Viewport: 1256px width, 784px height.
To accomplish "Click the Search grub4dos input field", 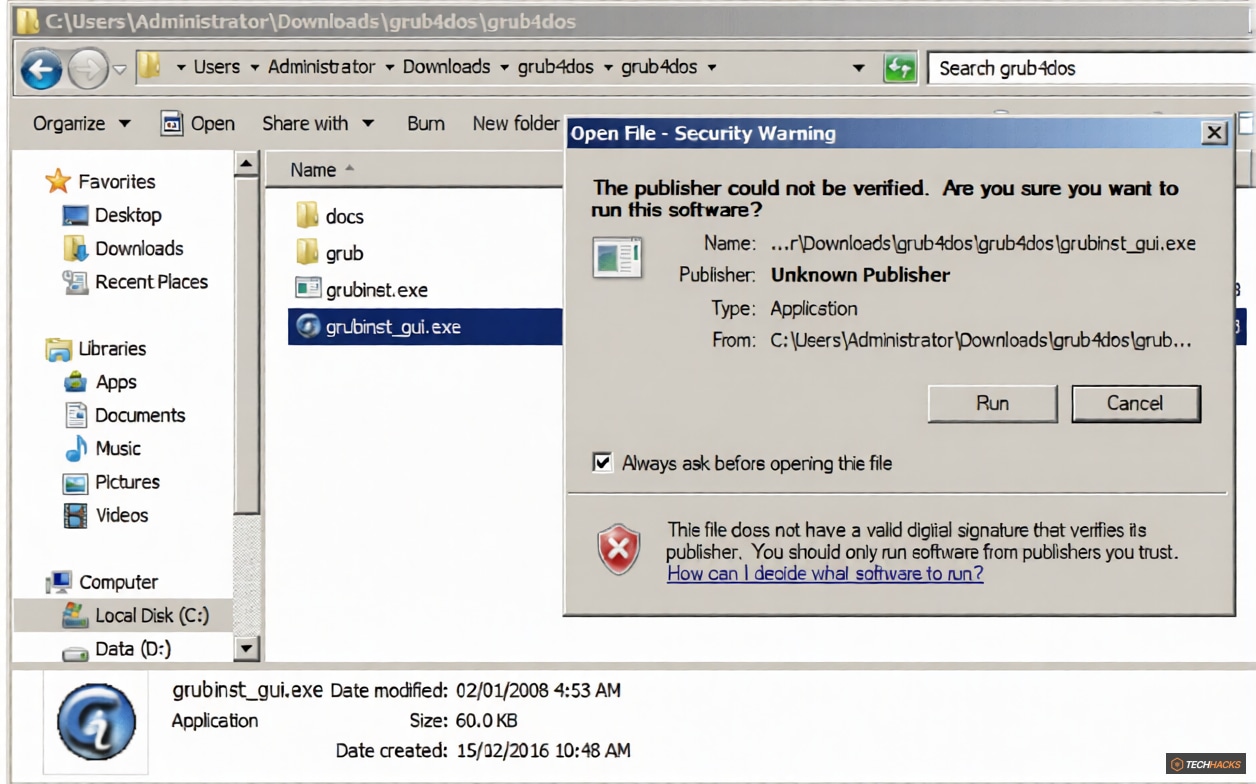I will click(x=1090, y=68).
